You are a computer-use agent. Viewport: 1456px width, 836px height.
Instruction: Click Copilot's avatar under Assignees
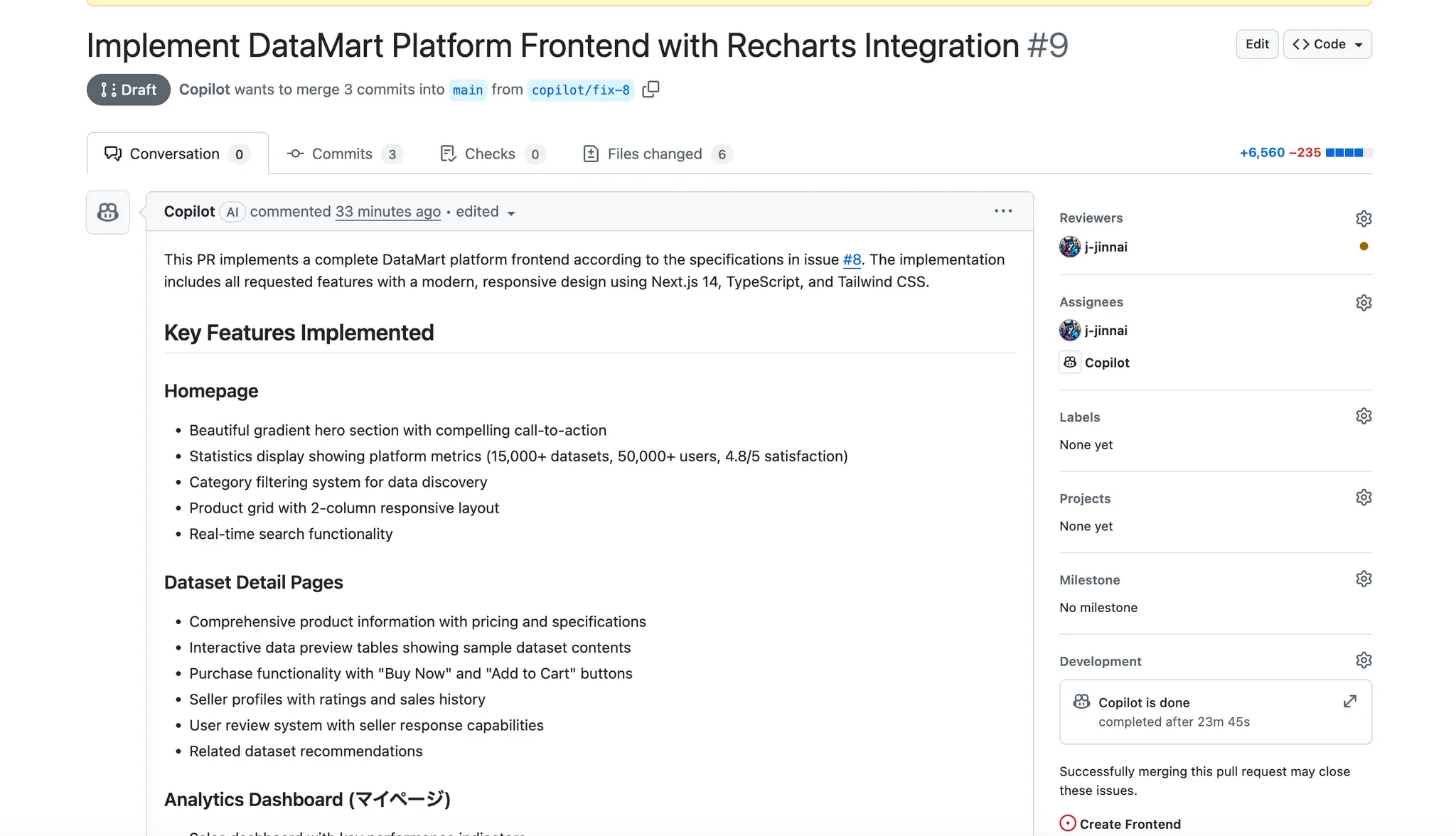pos(1069,362)
